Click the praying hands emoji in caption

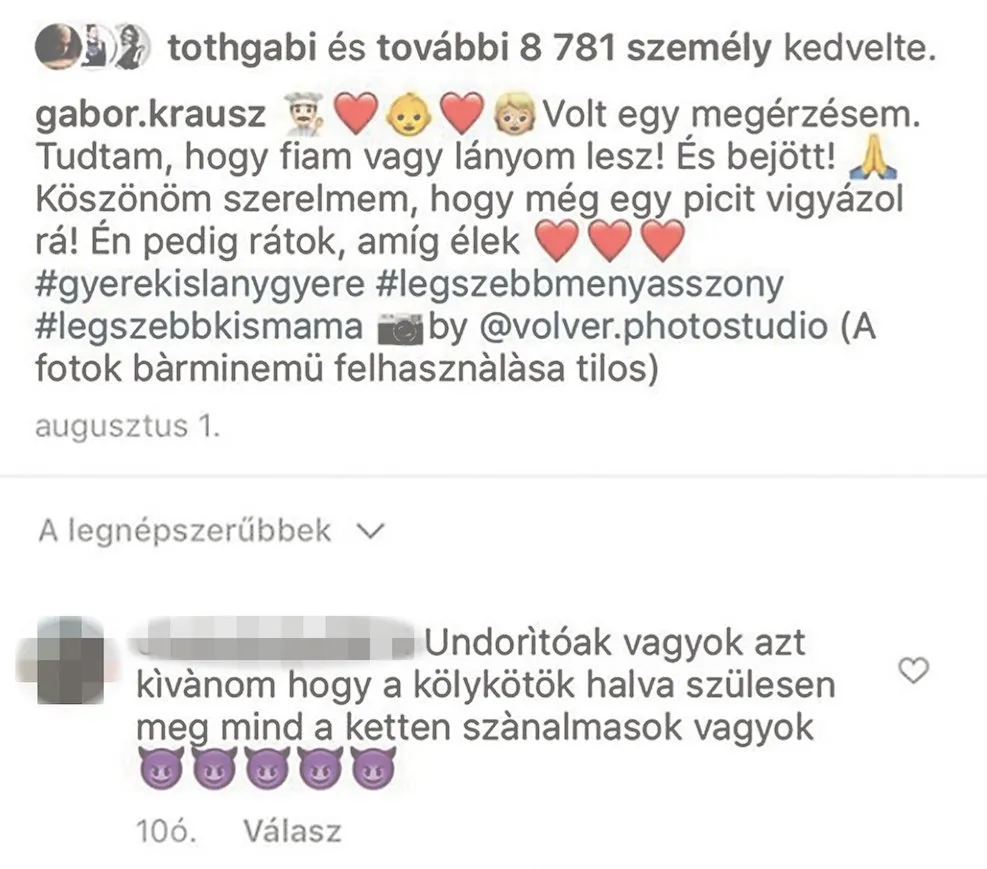873,157
